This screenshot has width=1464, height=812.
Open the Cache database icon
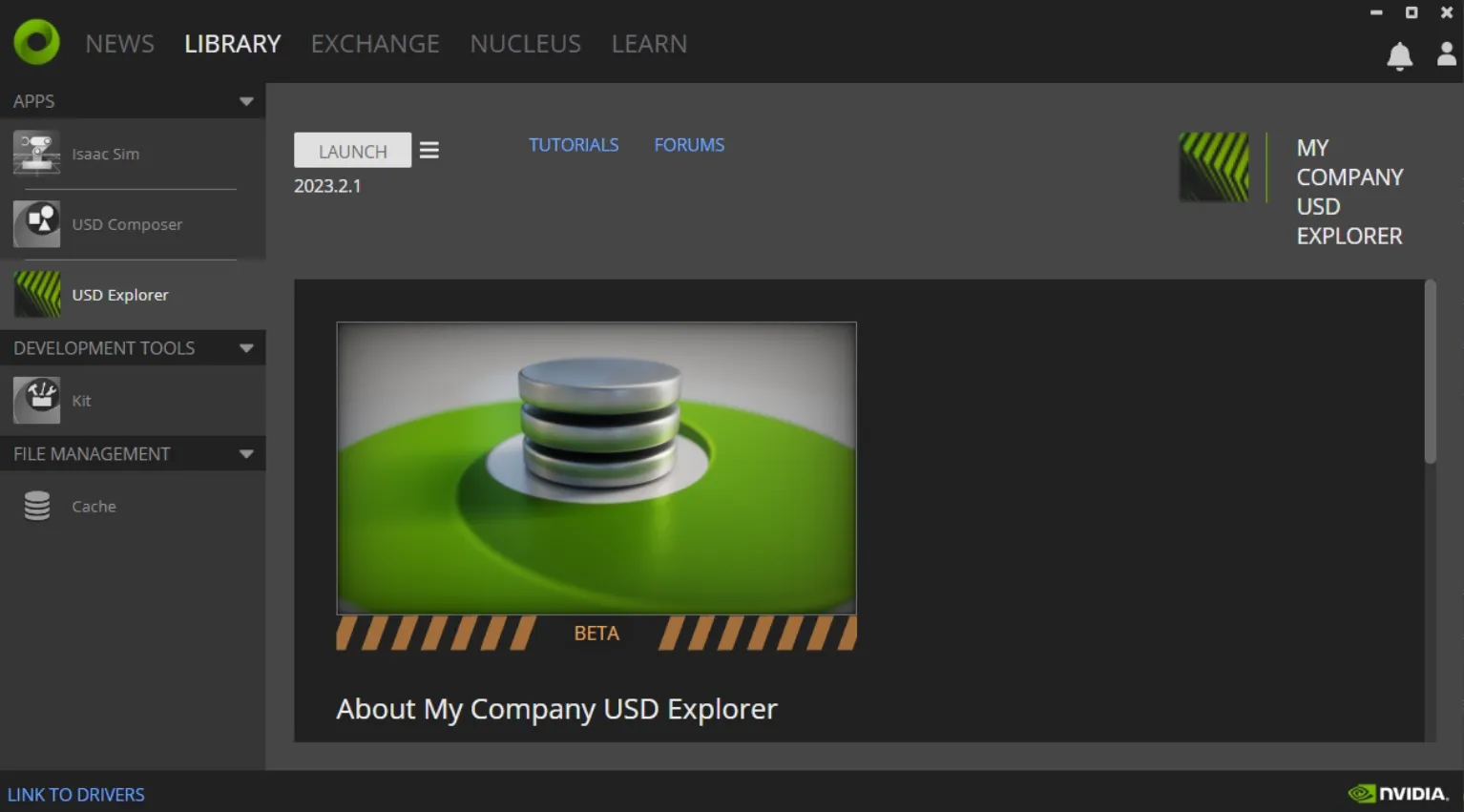[x=36, y=506]
